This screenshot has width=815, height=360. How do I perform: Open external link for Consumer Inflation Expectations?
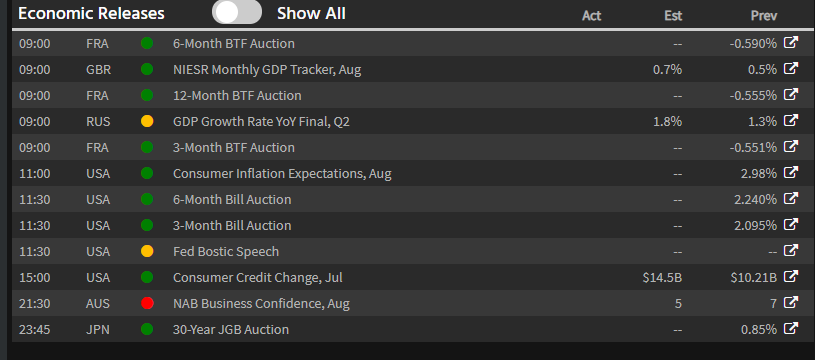pos(791,172)
